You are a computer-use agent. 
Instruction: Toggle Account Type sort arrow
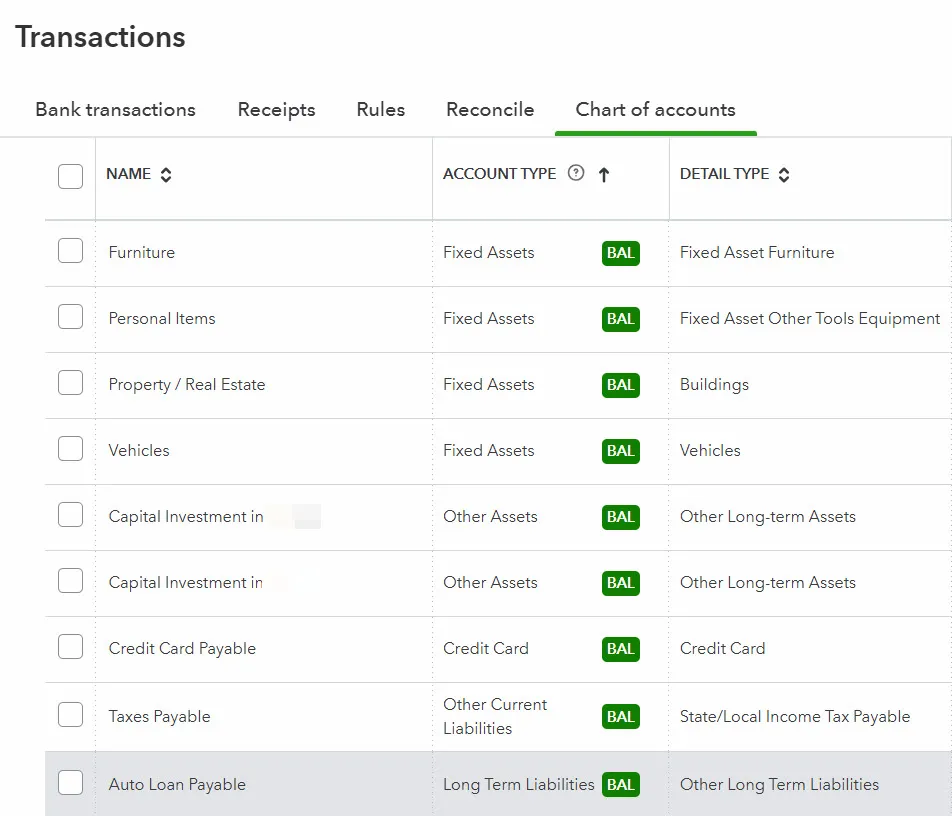click(x=603, y=175)
